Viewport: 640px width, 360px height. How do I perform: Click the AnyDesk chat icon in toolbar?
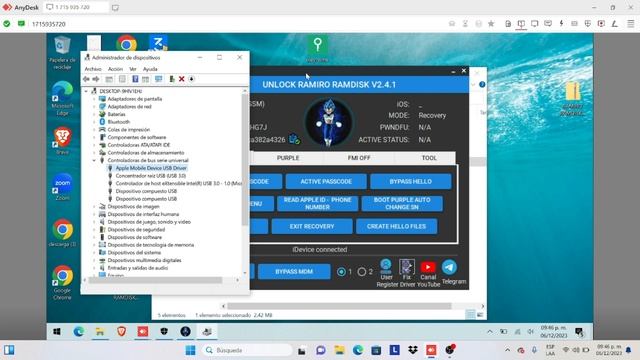[548, 24]
